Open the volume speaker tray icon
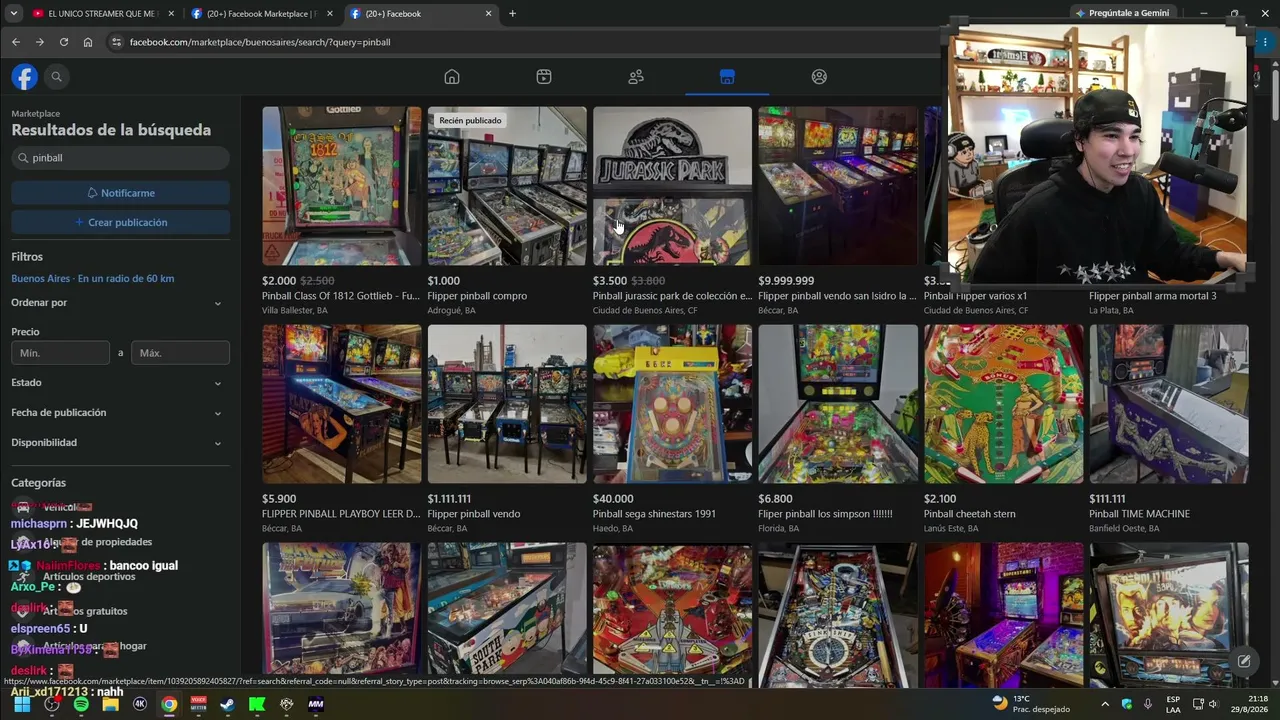 [x=1213, y=704]
